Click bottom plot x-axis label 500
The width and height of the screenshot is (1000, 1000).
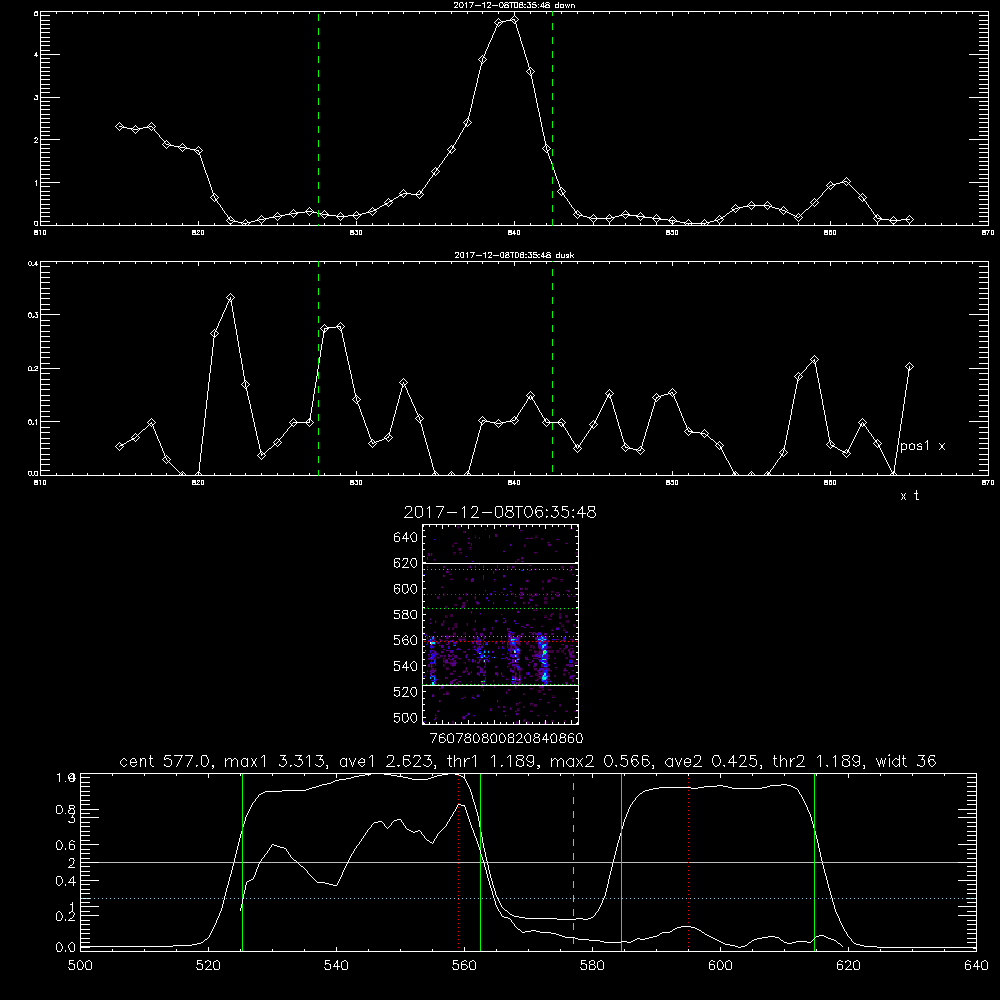[80, 966]
